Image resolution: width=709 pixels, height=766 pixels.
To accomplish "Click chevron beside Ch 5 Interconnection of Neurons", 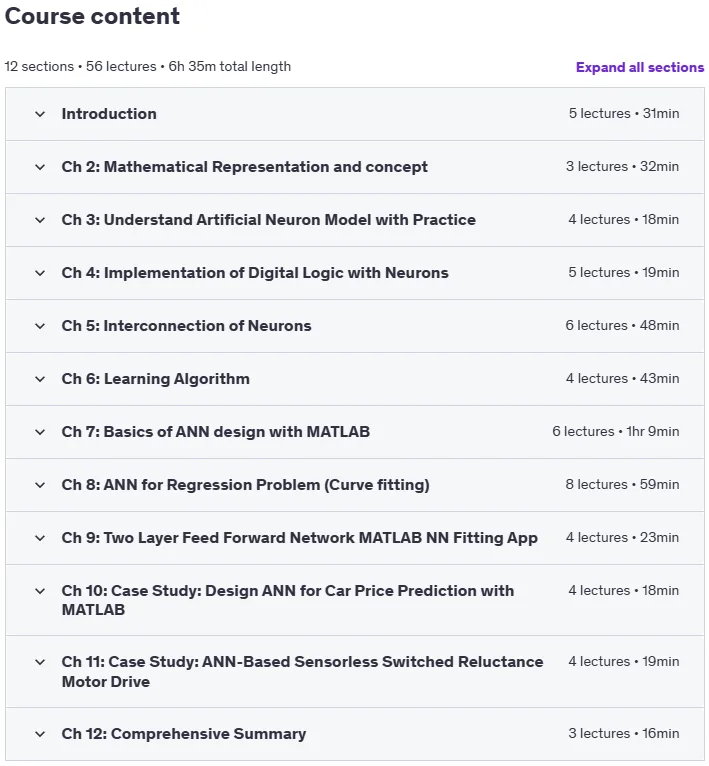I will pos(40,326).
